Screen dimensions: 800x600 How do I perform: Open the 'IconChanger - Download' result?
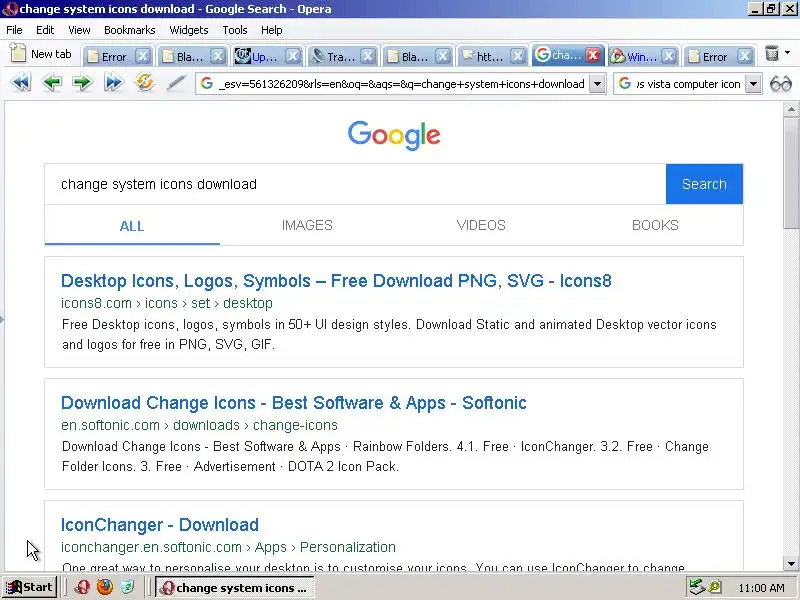160,525
